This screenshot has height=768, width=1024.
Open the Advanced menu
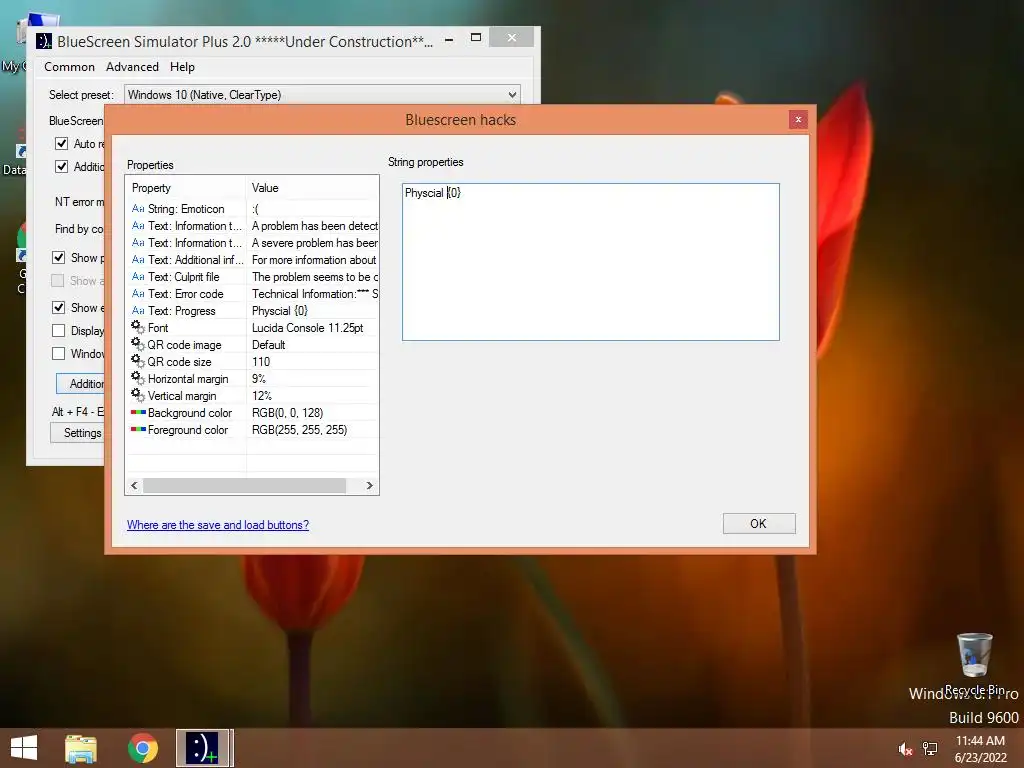132,67
